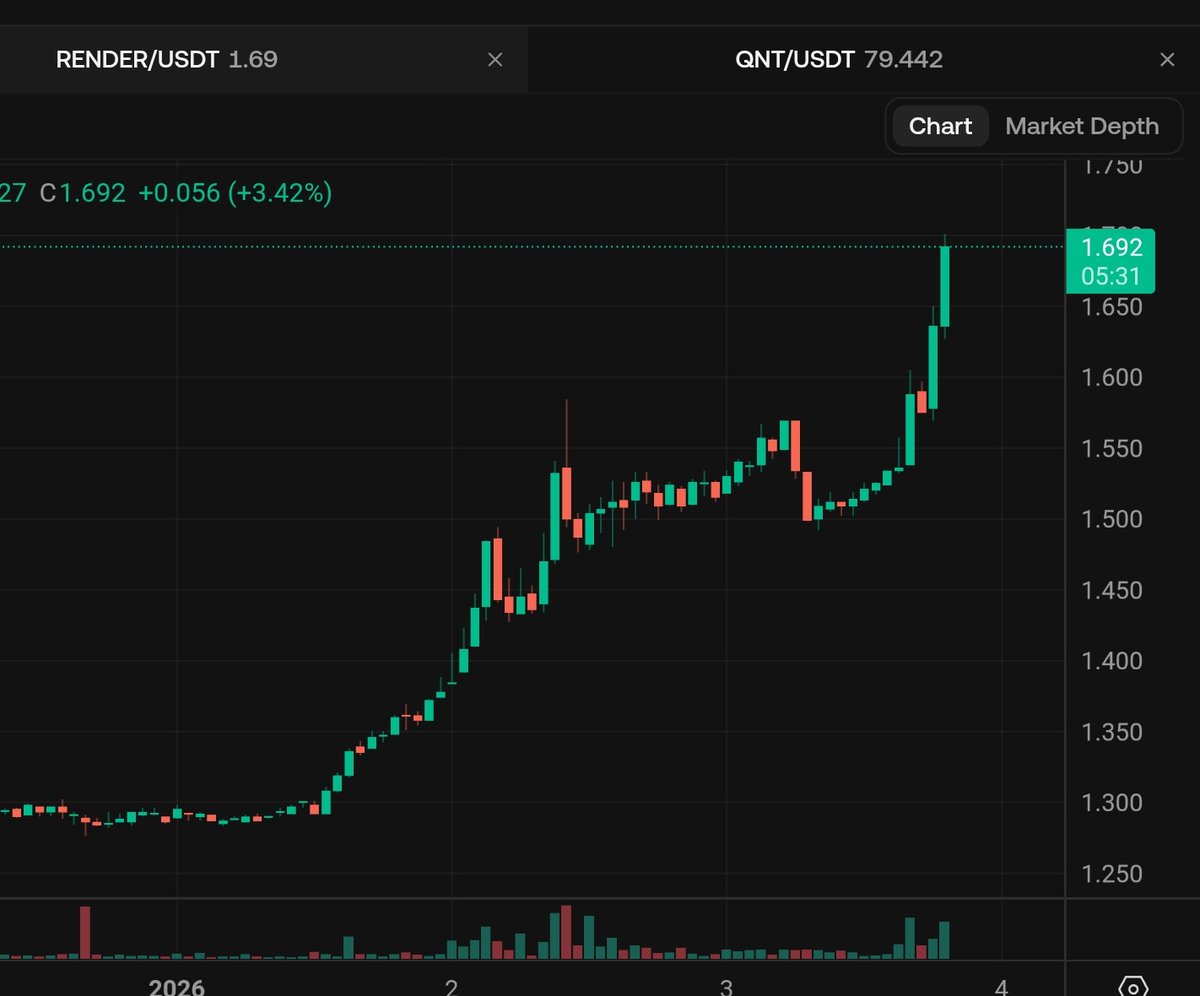Select the Chart view
1200x996 pixels.
pos(940,126)
